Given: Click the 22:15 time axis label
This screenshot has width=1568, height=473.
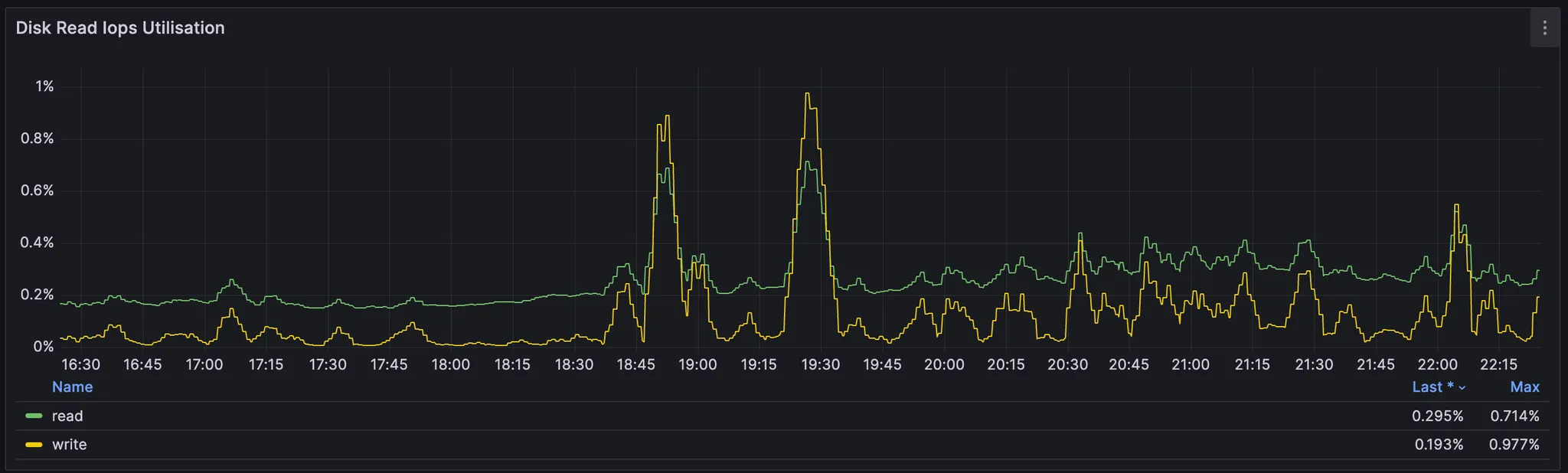Looking at the screenshot, I should point(1498,365).
